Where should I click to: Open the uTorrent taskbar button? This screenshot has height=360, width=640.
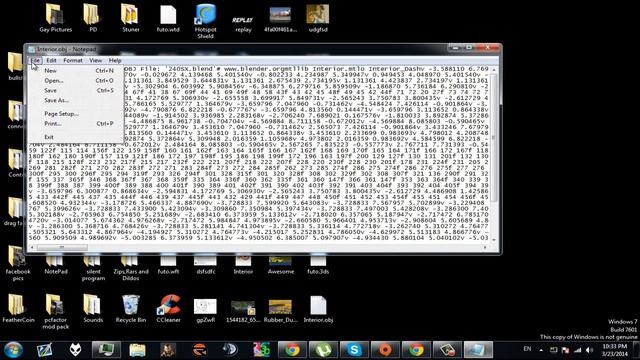click(323, 350)
